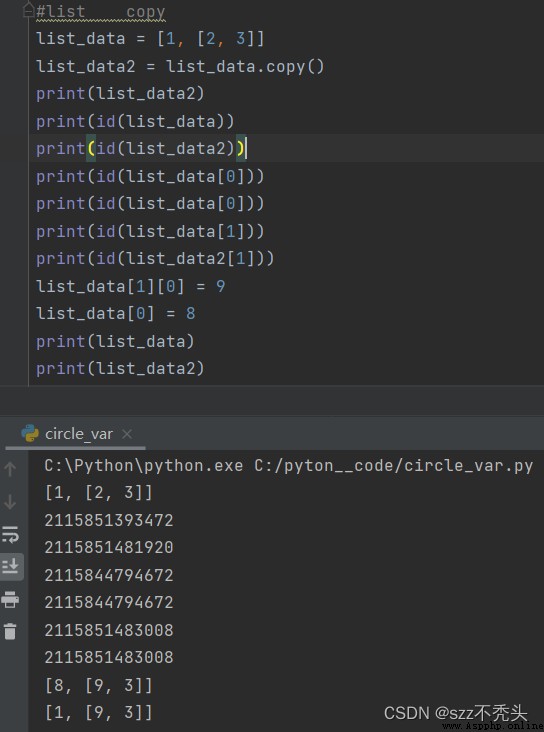Click output value 2115851393472 in console

[109, 520]
